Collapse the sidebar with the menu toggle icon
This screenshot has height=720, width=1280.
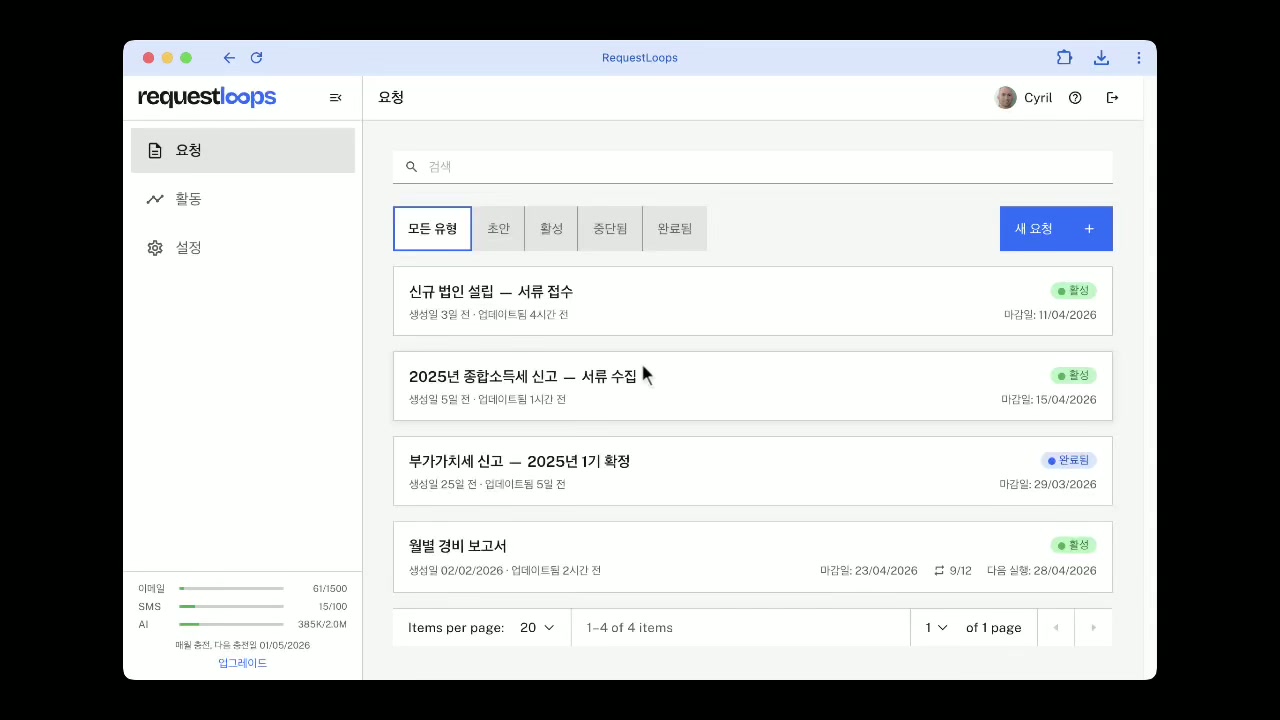[x=336, y=98]
